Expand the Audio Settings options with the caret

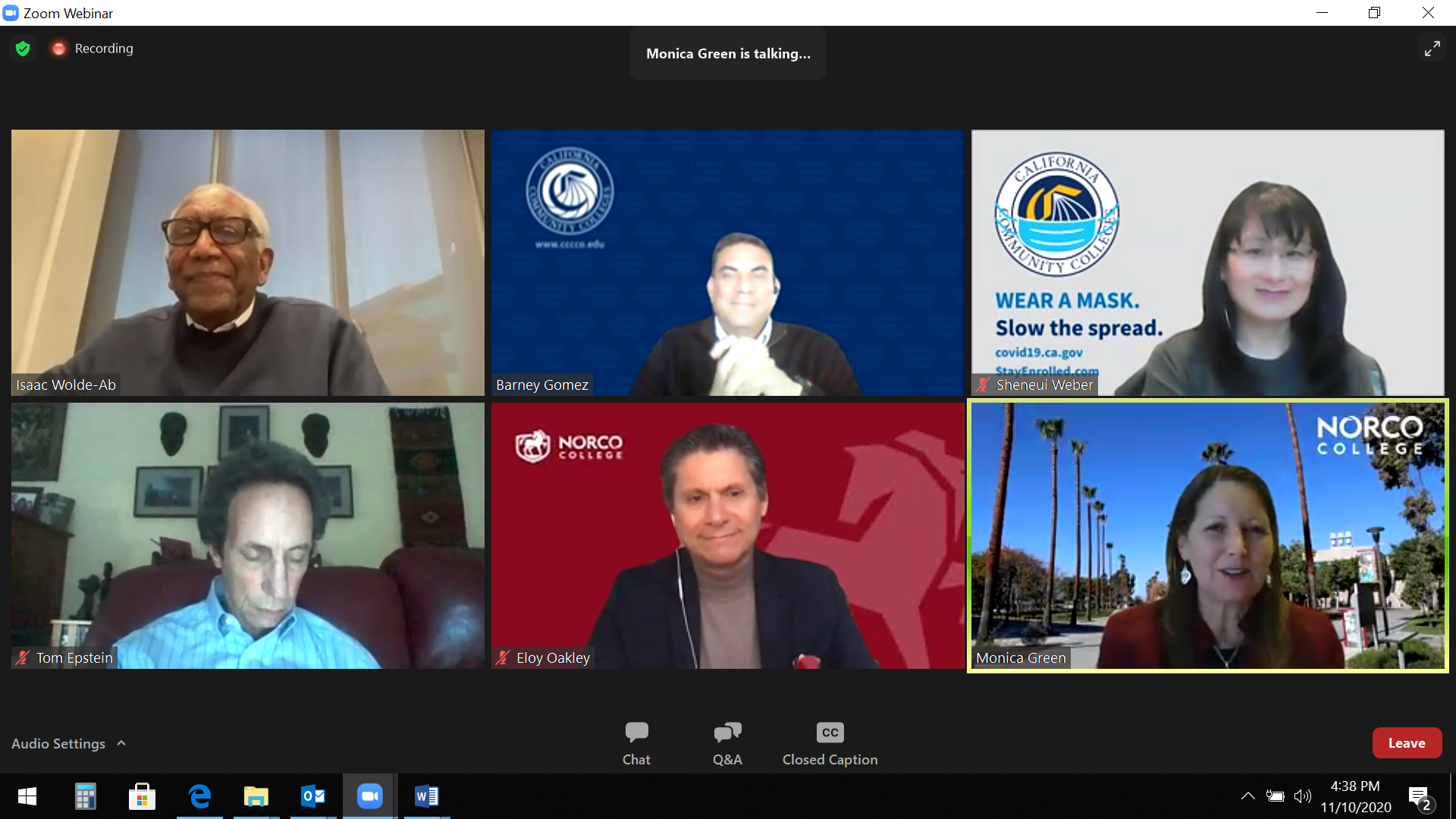121,743
